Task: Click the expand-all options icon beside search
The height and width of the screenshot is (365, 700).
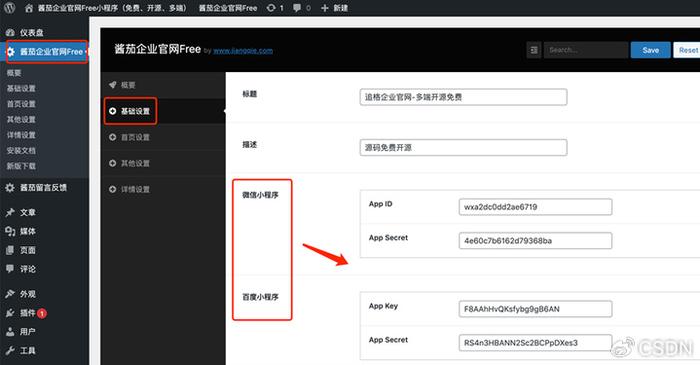Action: pos(534,50)
